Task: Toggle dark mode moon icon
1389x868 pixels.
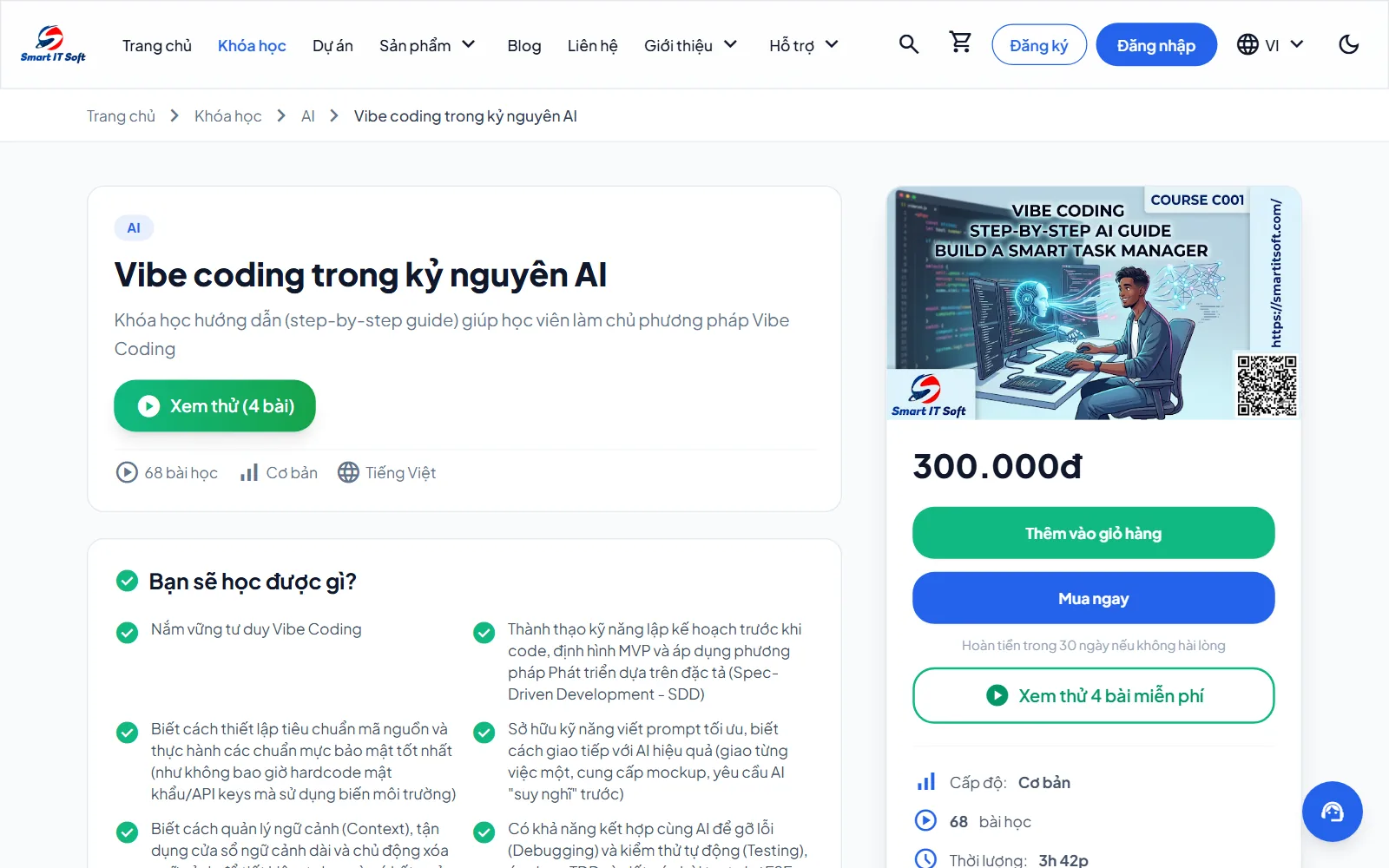Action: [1348, 44]
